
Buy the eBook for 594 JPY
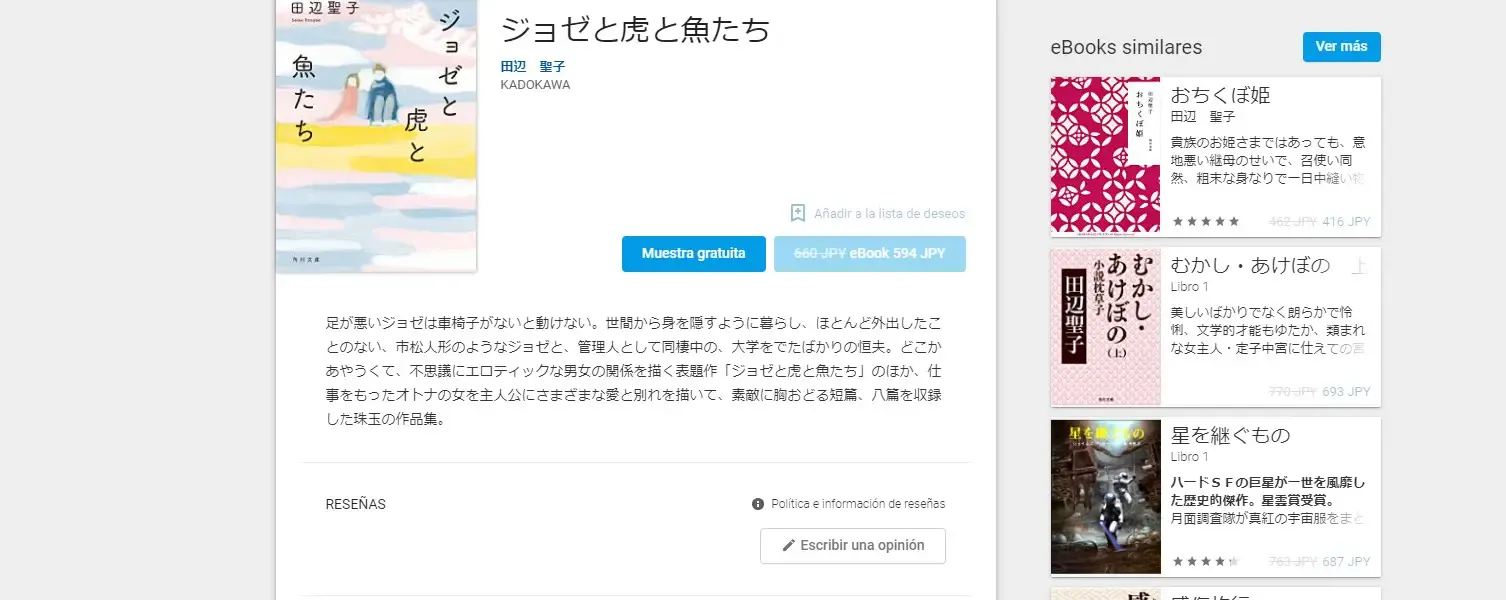pyautogui.click(x=870, y=254)
